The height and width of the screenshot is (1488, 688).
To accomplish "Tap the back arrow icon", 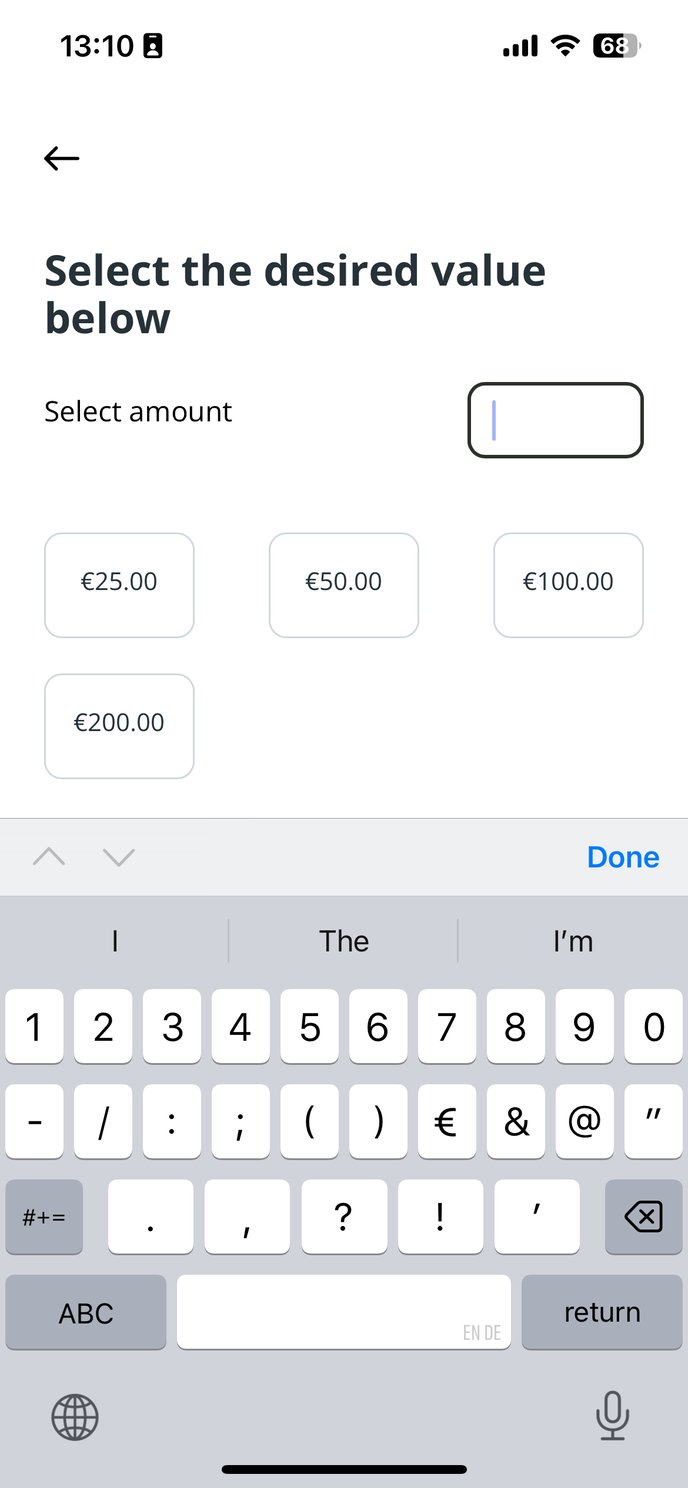I will click(x=61, y=158).
